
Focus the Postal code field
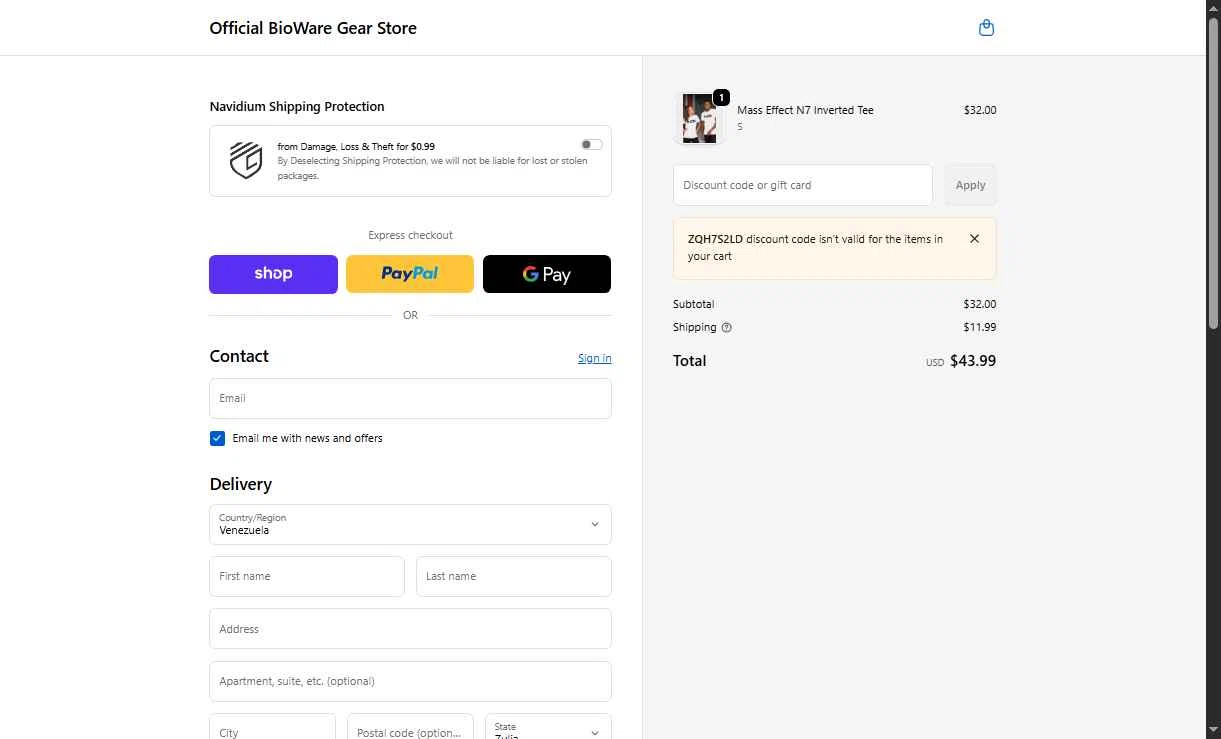click(x=410, y=731)
